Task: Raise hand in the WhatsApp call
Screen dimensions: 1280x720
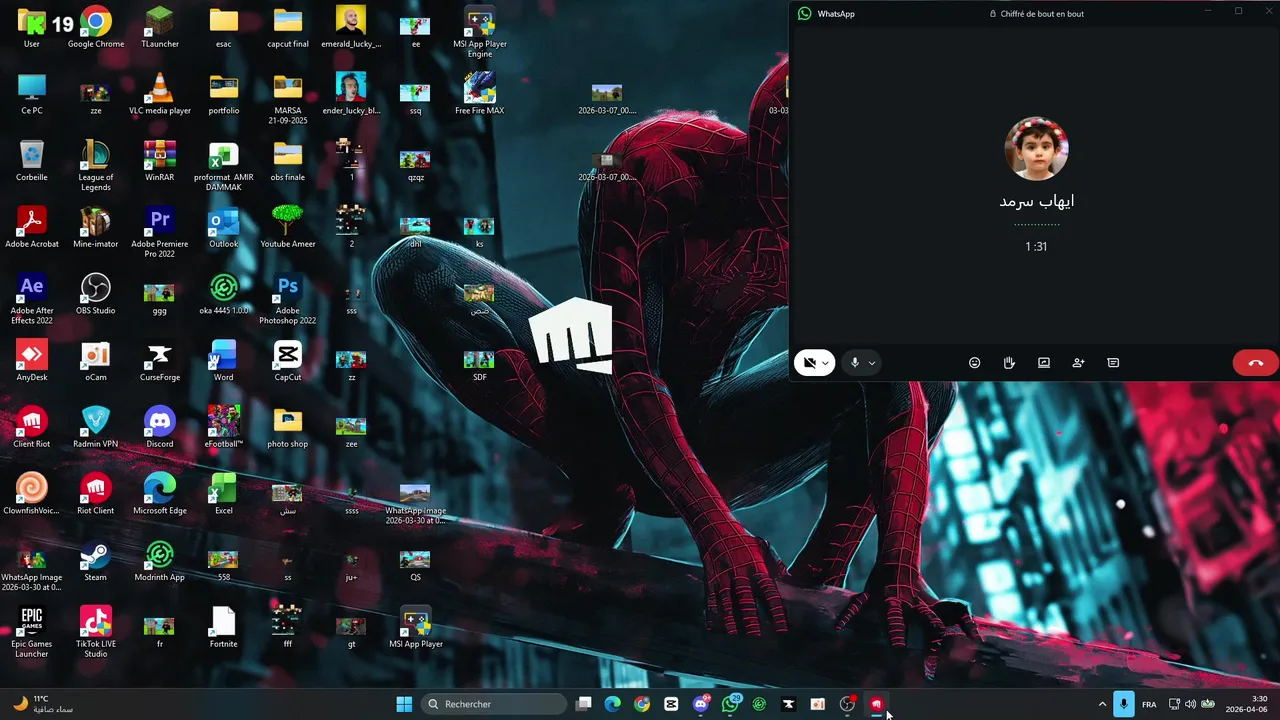Action: (1009, 363)
